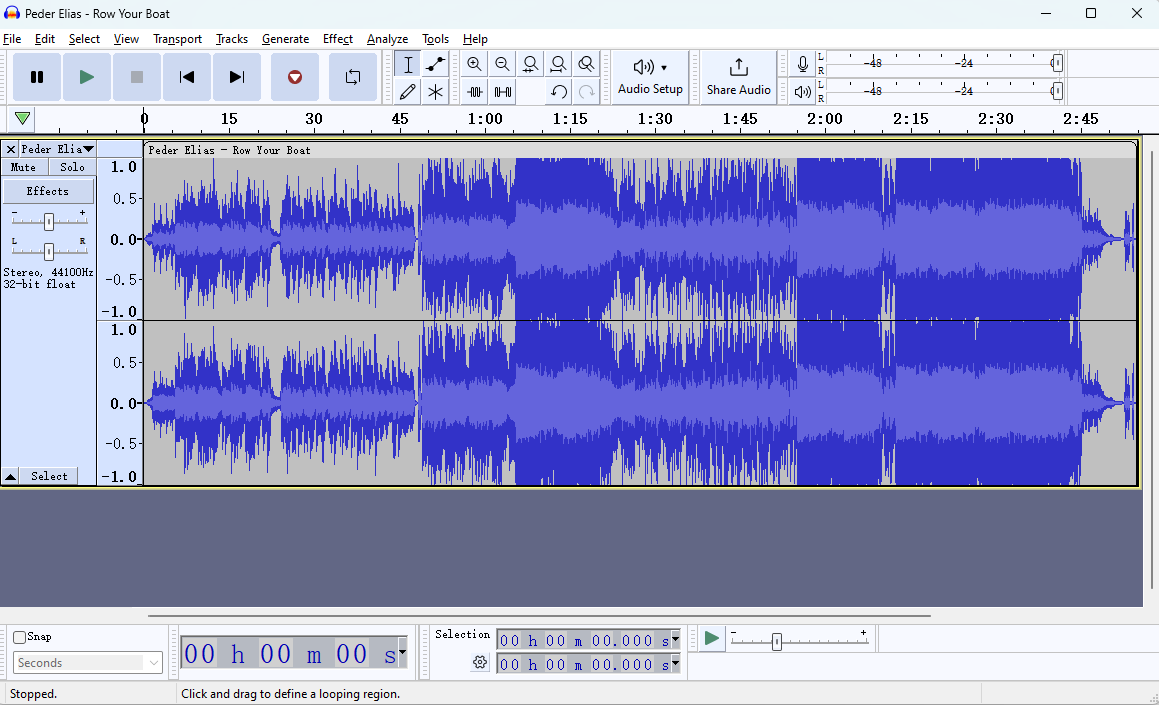Open the File menu

click(12, 39)
